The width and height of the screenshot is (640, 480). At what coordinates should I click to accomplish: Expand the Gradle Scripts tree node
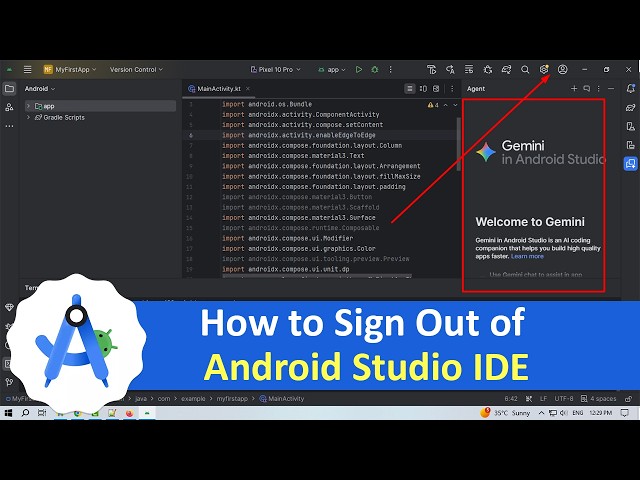click(28, 117)
